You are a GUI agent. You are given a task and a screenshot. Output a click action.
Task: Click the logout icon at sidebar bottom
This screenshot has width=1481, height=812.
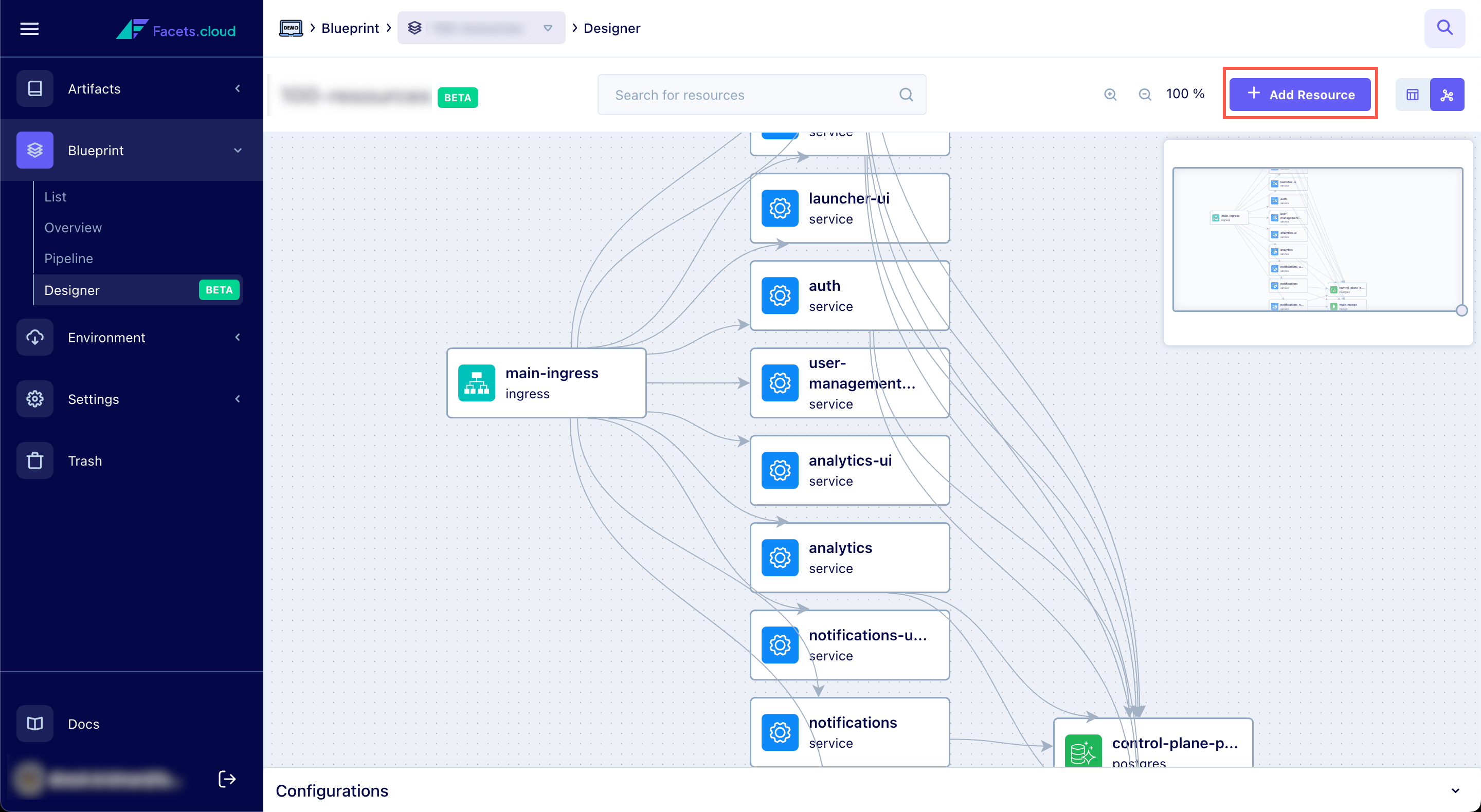[226, 779]
